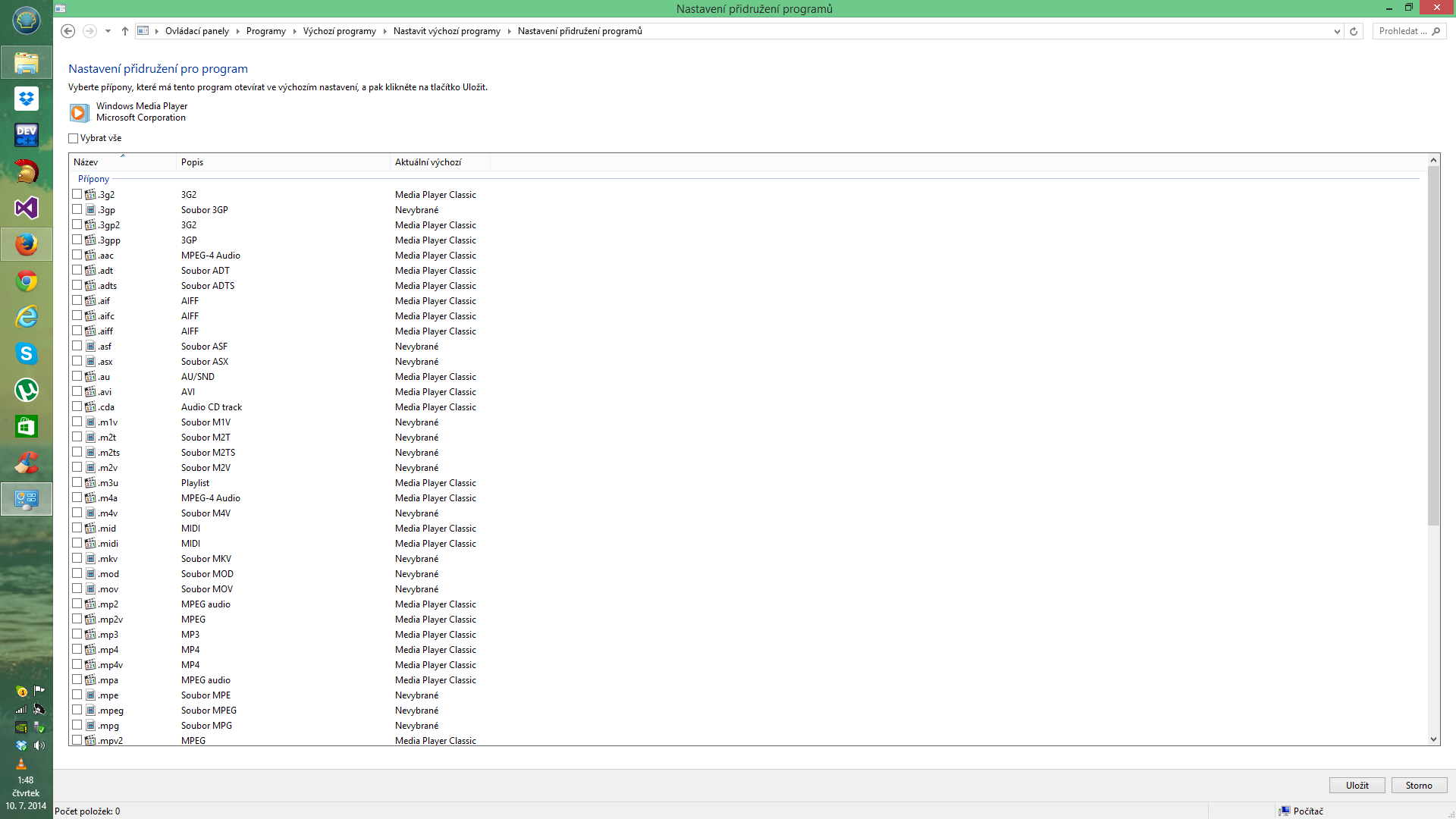Enable the Vybrat vše checkbox
Screen dimensions: 1456x819
coord(74,138)
